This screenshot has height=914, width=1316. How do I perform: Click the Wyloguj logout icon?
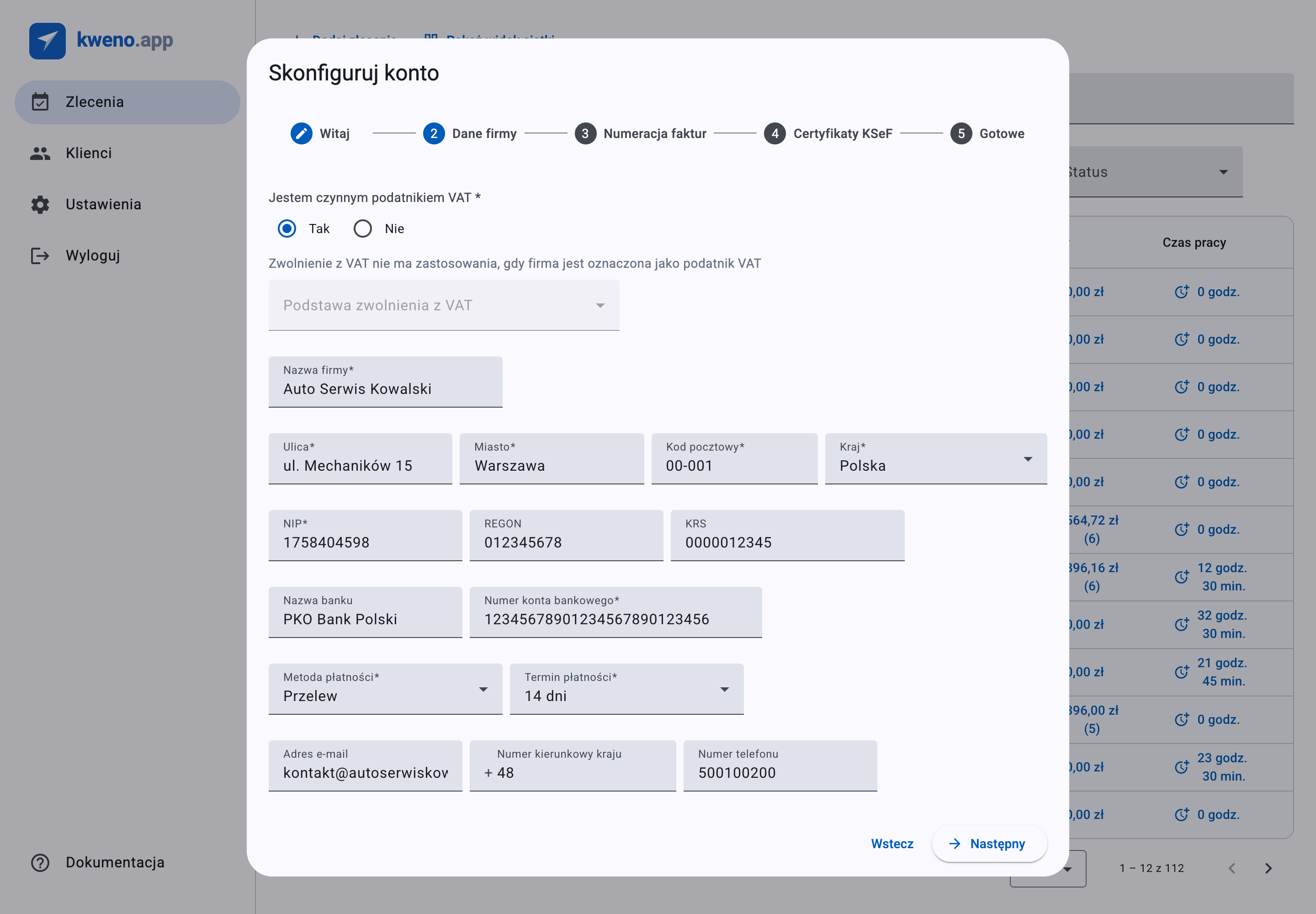pyautogui.click(x=40, y=255)
